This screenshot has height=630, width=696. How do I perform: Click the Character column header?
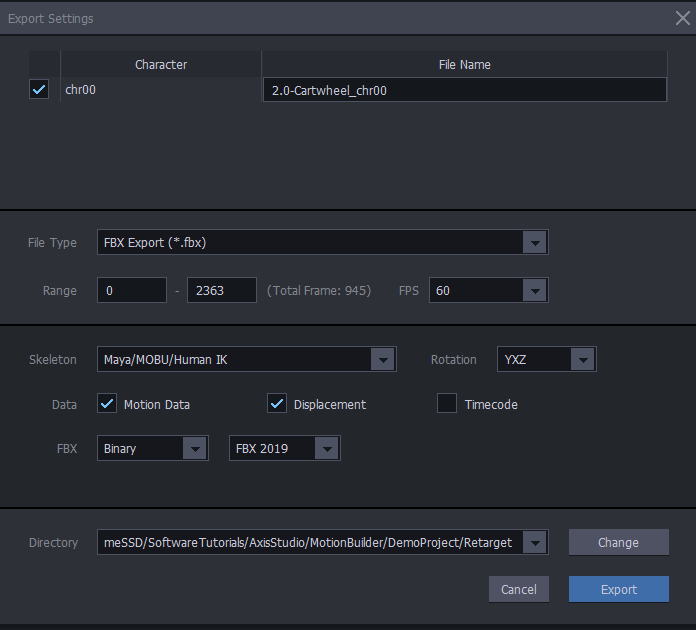(161, 64)
